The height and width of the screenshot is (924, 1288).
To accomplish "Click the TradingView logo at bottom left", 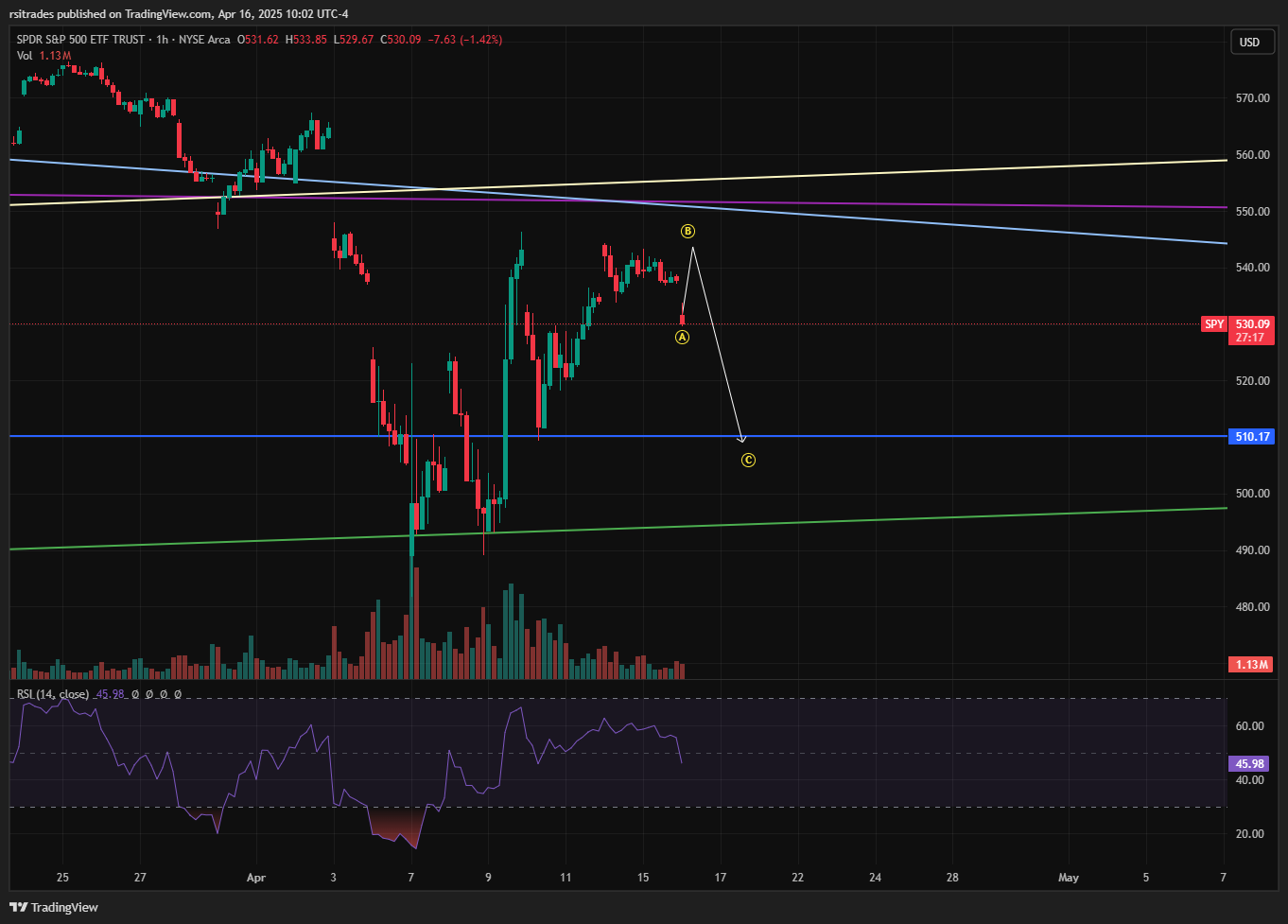I will 55,907.
